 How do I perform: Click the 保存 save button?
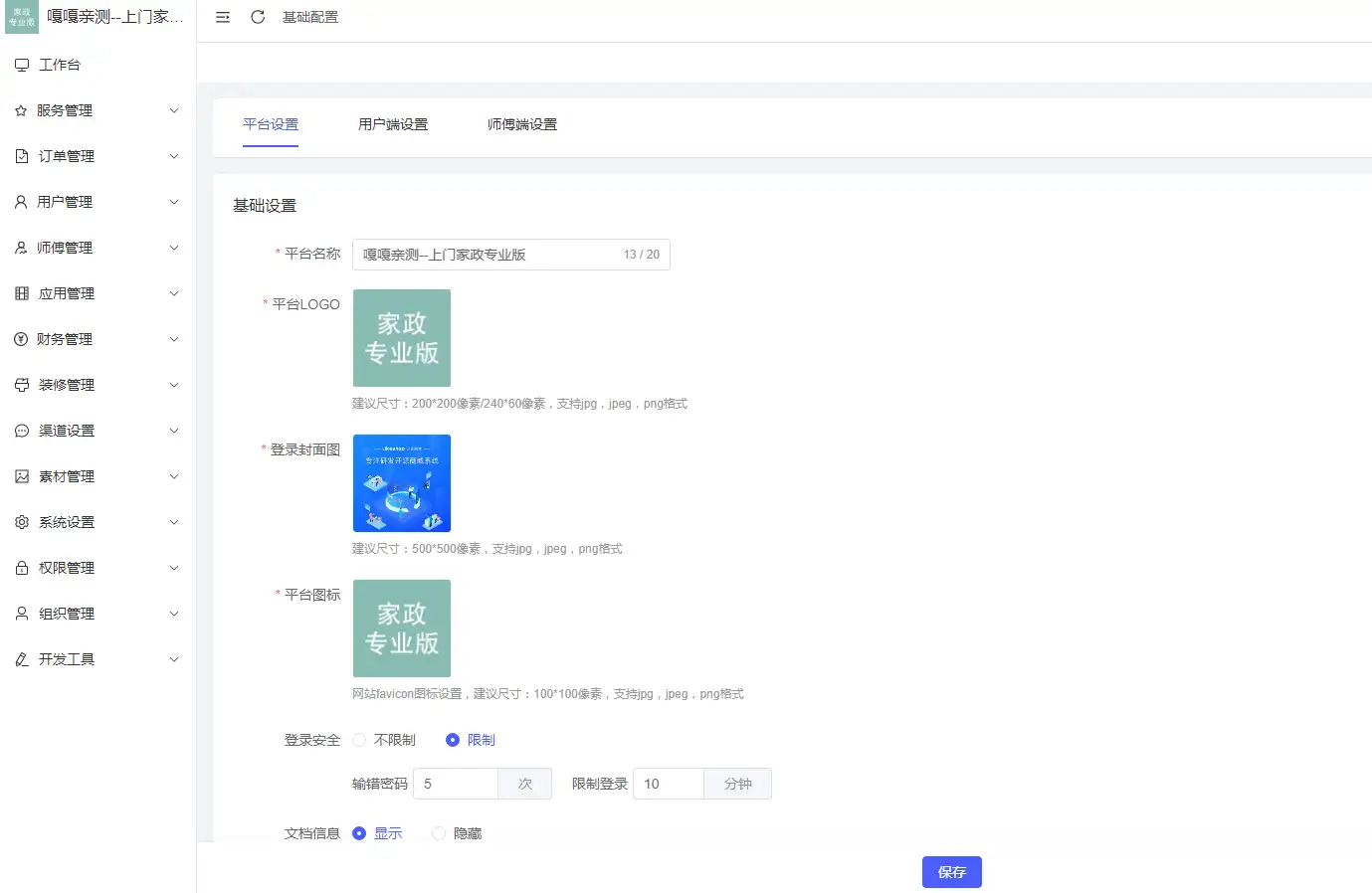pos(951,872)
